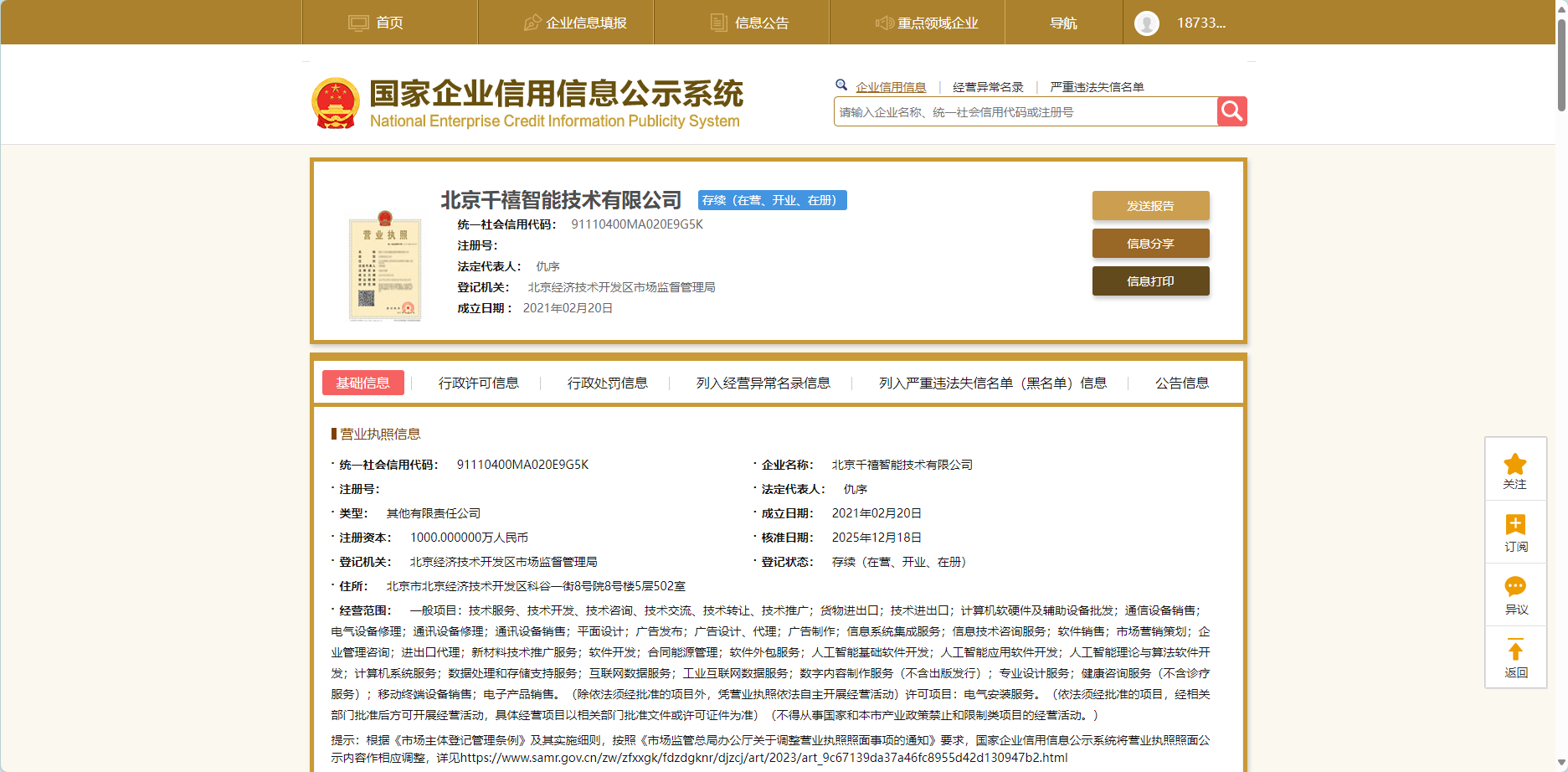Image resolution: width=1568 pixels, height=772 pixels.
Task: Open the 18733... account menu
Action: 1200,23
